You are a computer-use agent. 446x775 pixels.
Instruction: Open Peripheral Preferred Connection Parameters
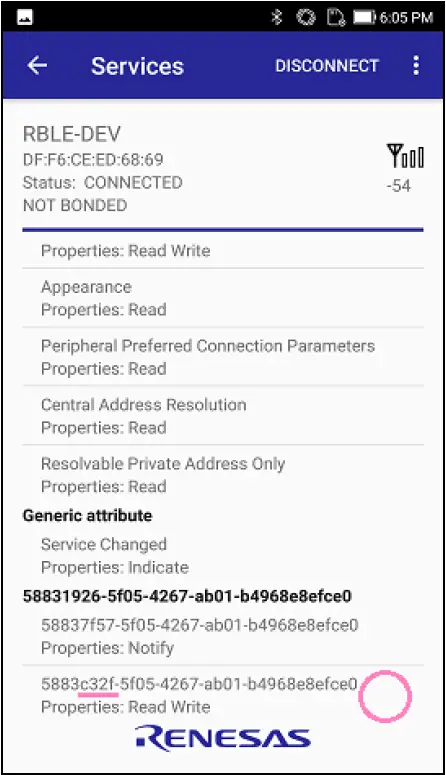pos(223,357)
